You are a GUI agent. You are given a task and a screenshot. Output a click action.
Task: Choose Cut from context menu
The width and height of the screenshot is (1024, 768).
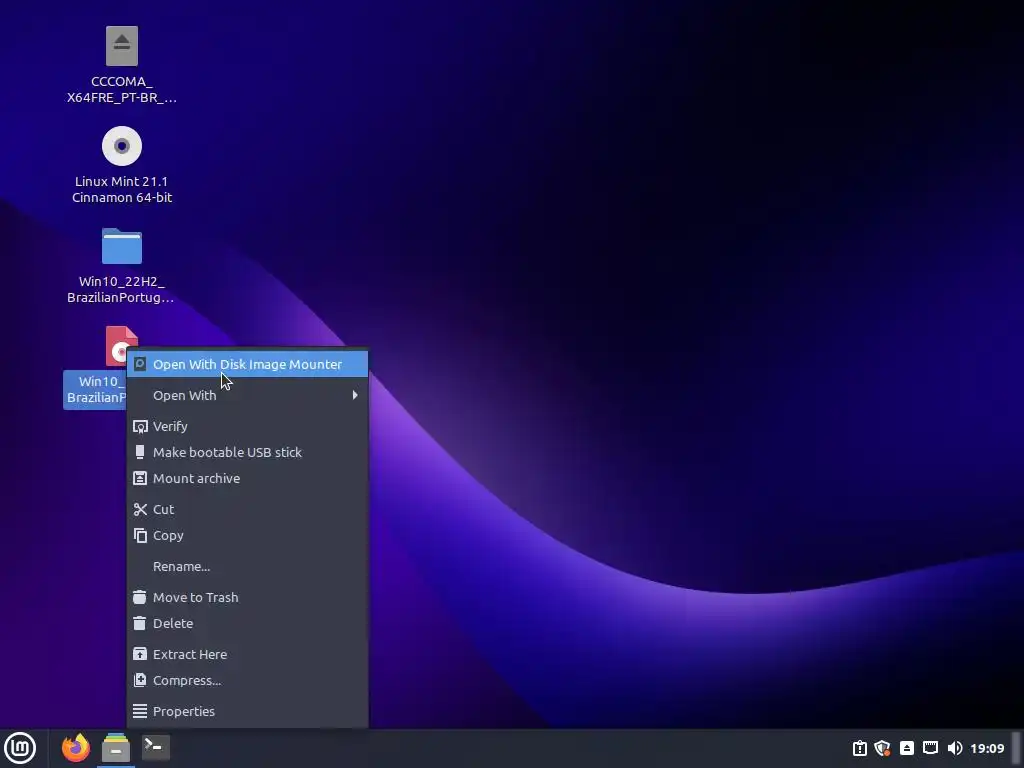coord(248,509)
